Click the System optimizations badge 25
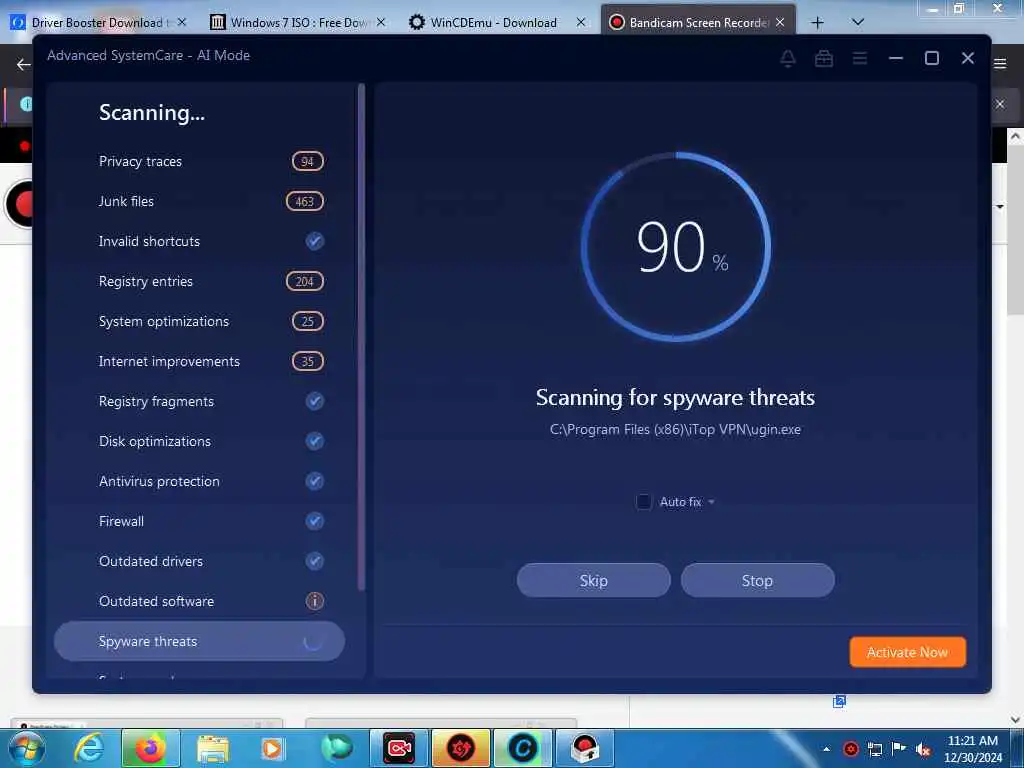The height and width of the screenshot is (768, 1024). [308, 321]
